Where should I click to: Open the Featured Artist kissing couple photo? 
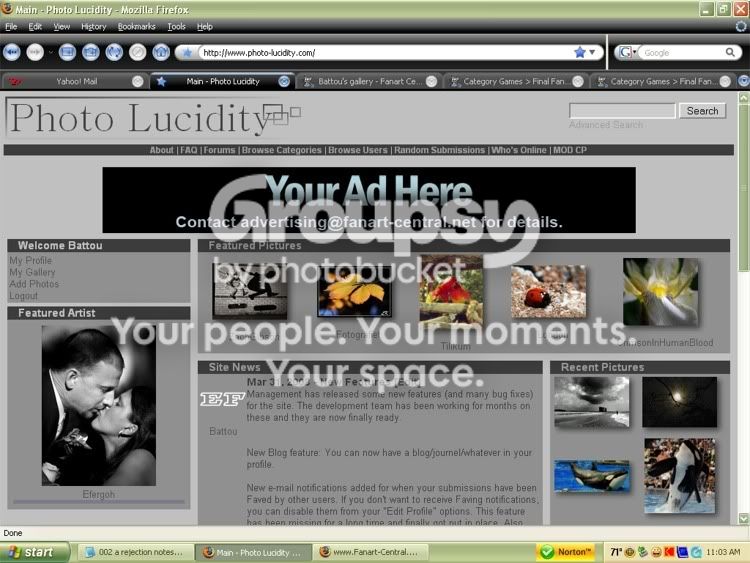99,406
